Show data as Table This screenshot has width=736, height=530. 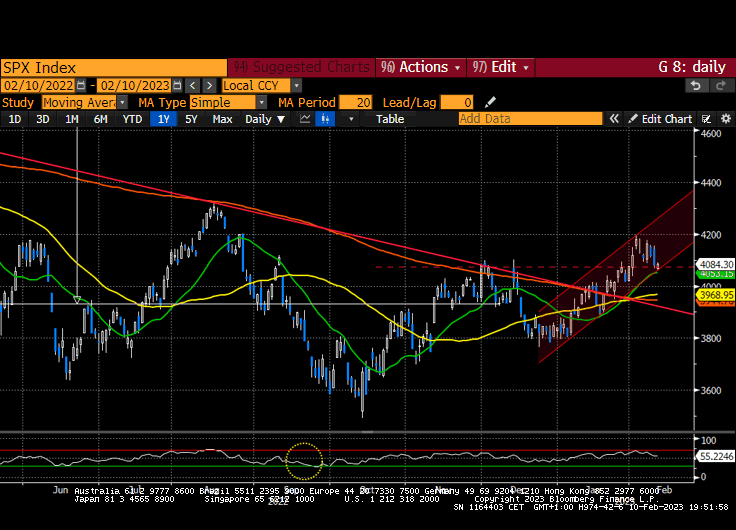(x=390, y=119)
